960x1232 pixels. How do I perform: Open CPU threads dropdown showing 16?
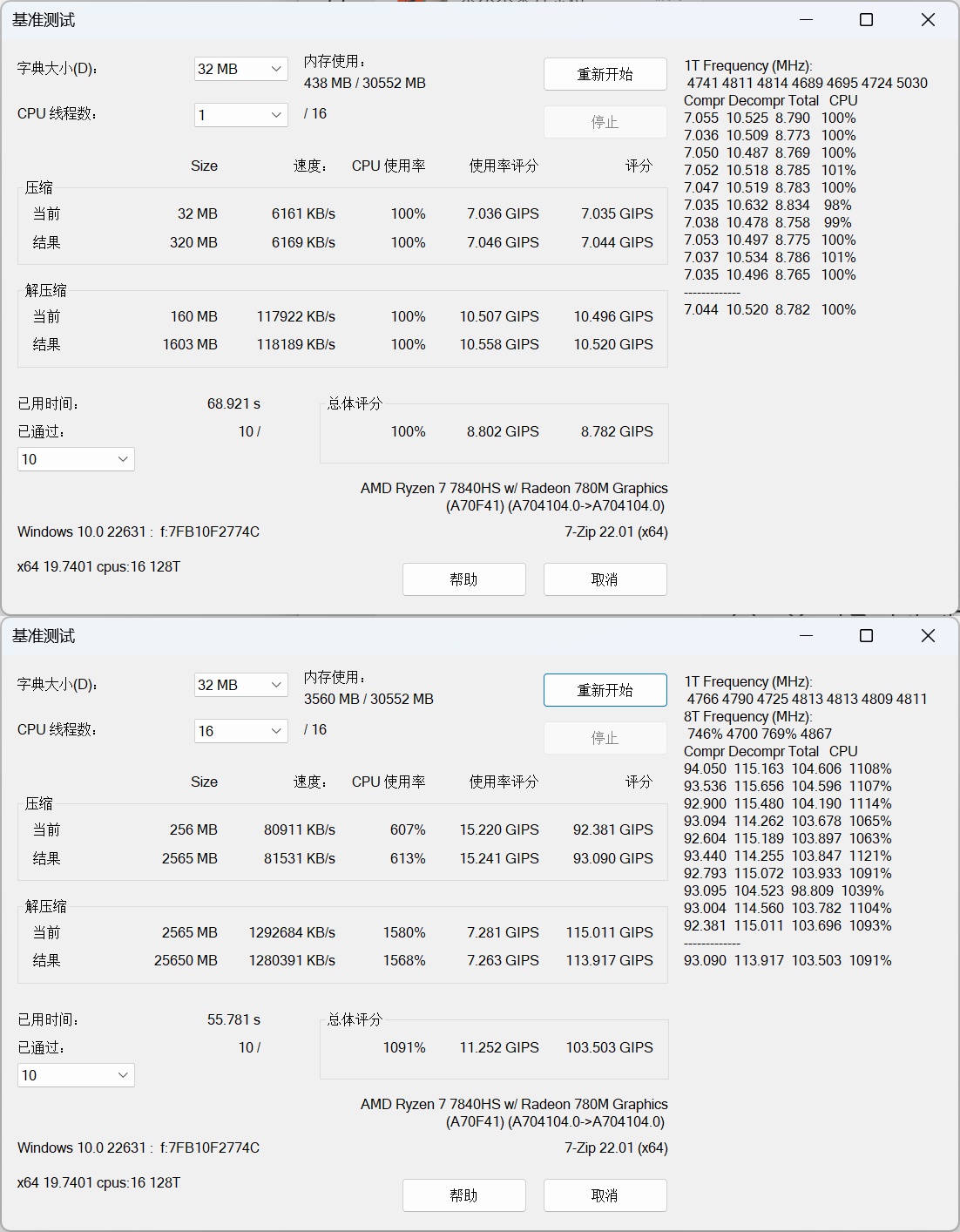[x=241, y=731]
